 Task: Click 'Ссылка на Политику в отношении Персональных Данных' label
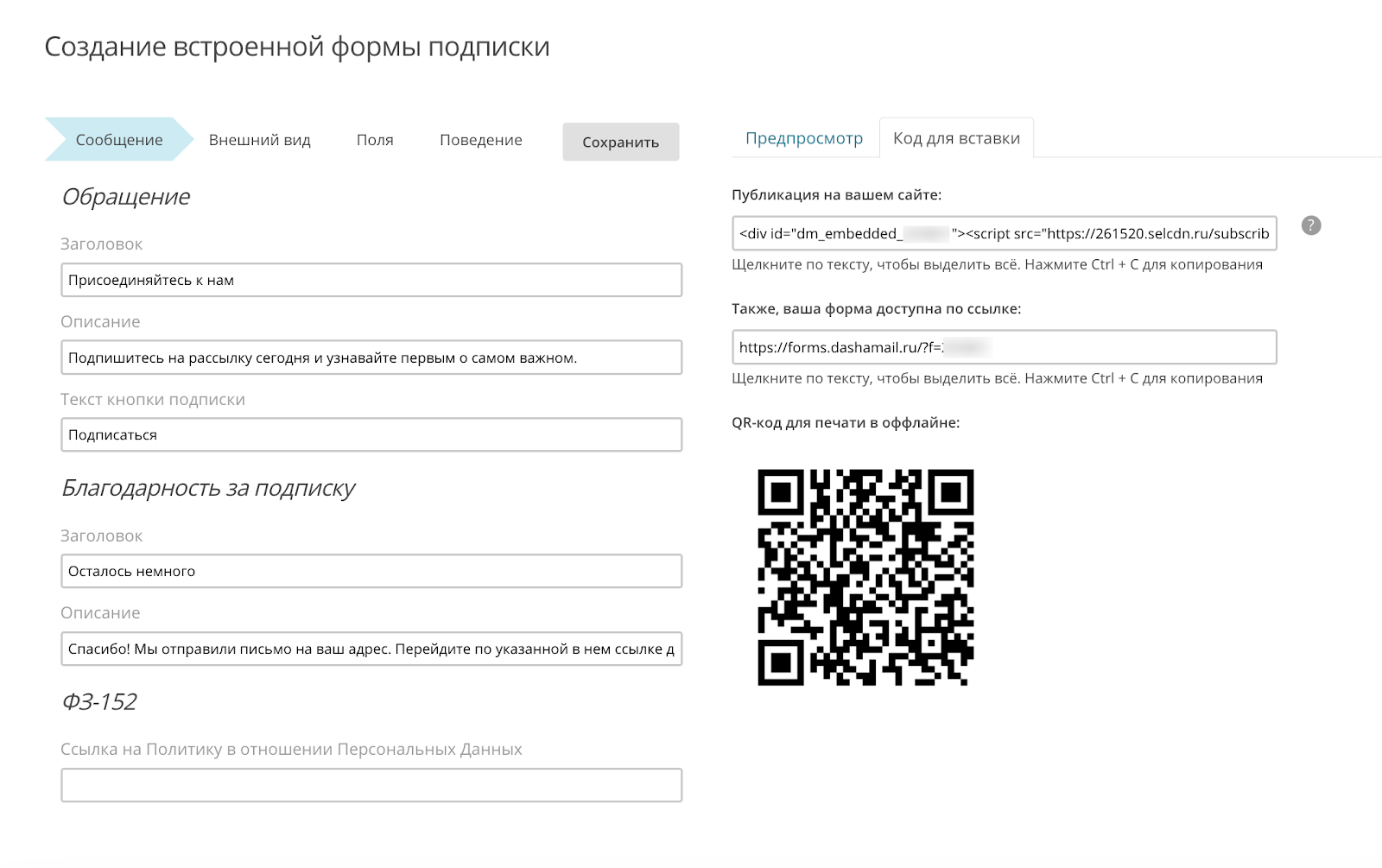pyautogui.click(x=291, y=750)
